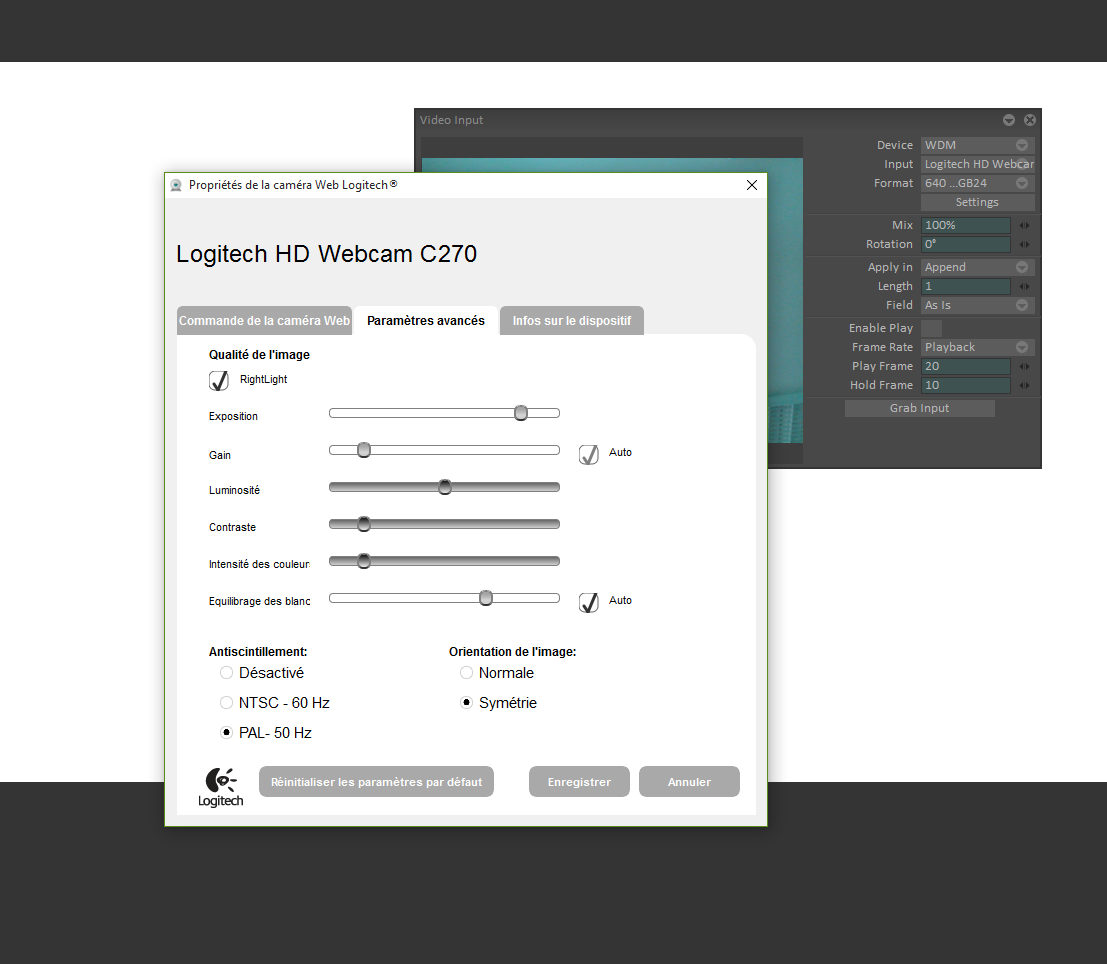Switch to Commande de la caméra Web tab

[x=264, y=321]
